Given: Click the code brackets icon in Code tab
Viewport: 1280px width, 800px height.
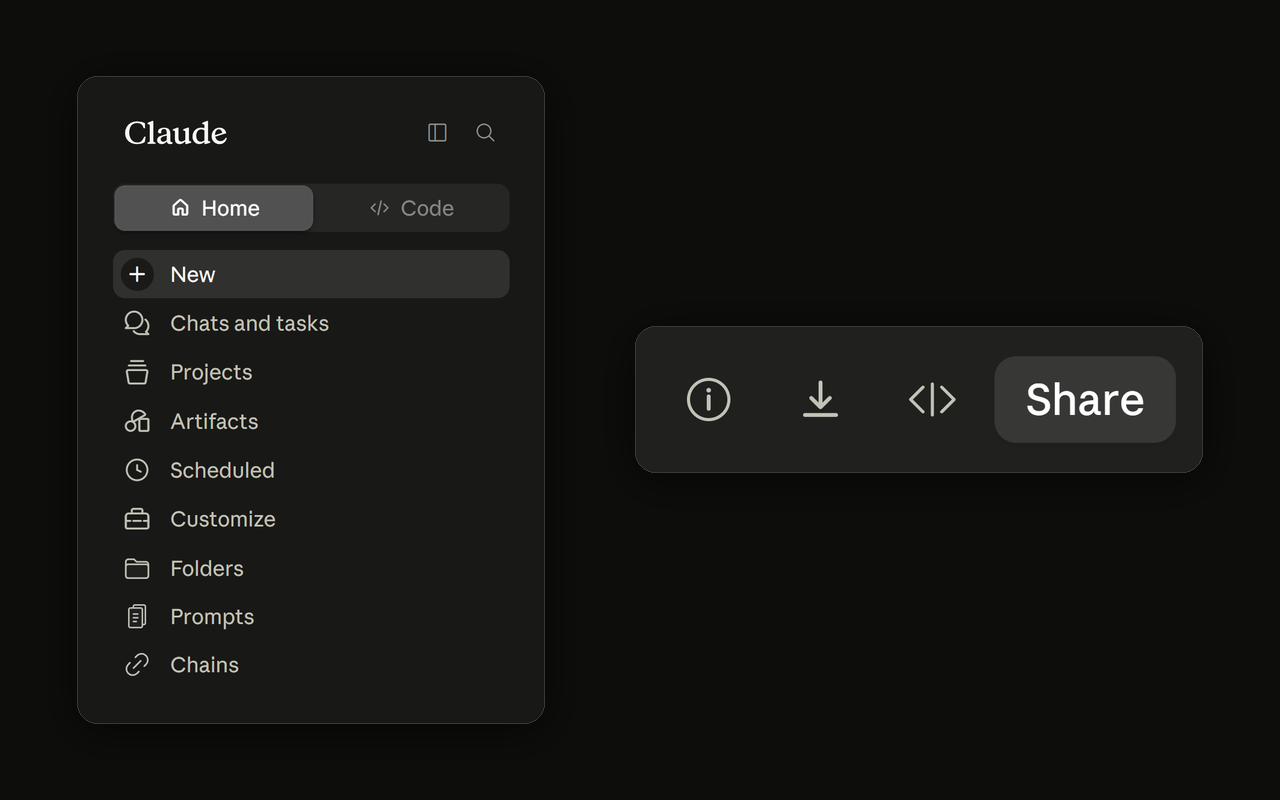Looking at the screenshot, I should [379, 208].
